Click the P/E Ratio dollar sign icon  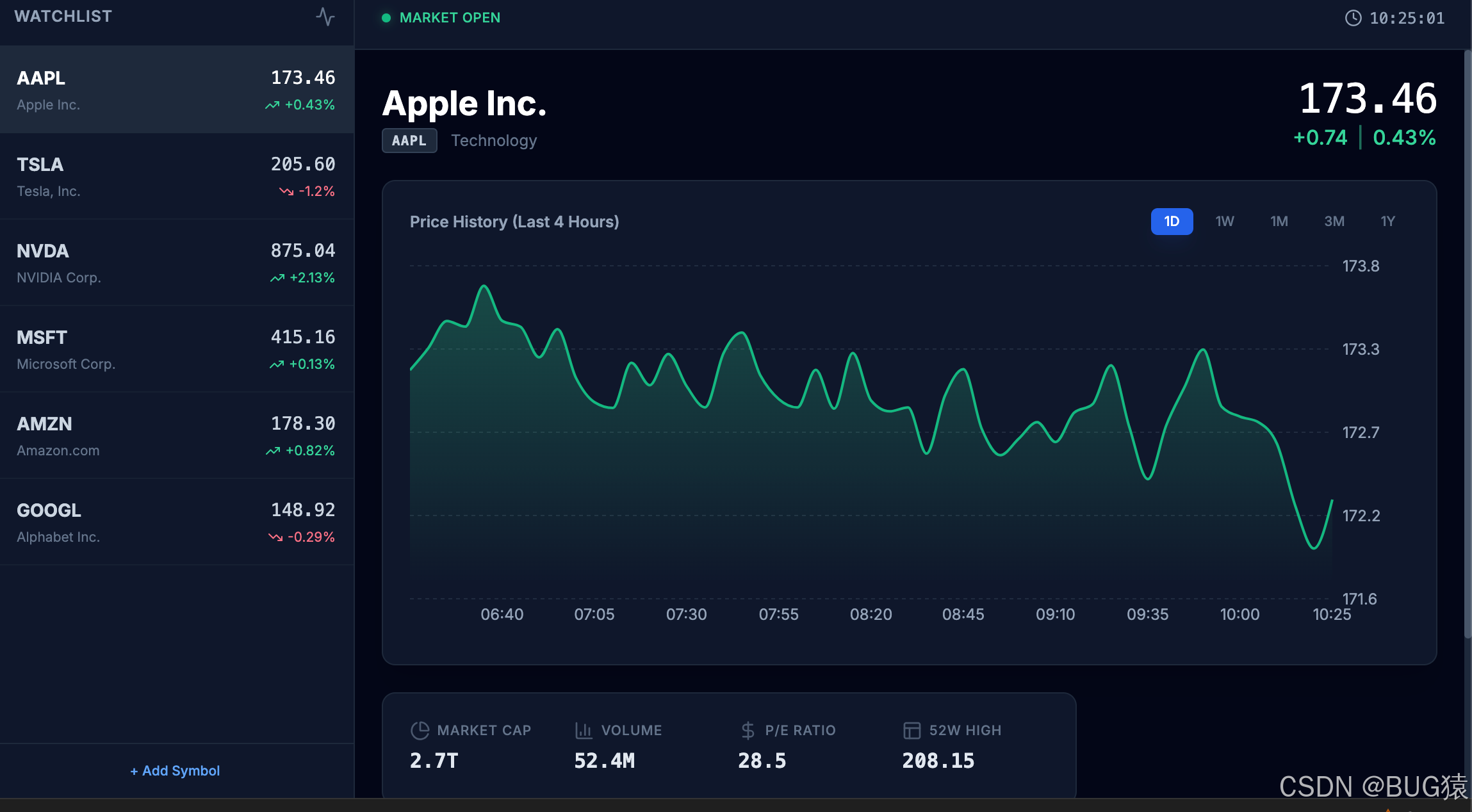(x=748, y=730)
